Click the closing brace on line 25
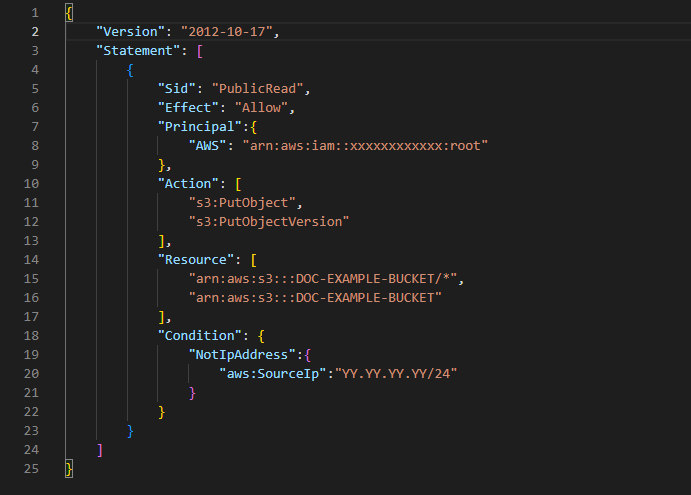Image resolution: width=691 pixels, height=495 pixels. [x=69, y=469]
